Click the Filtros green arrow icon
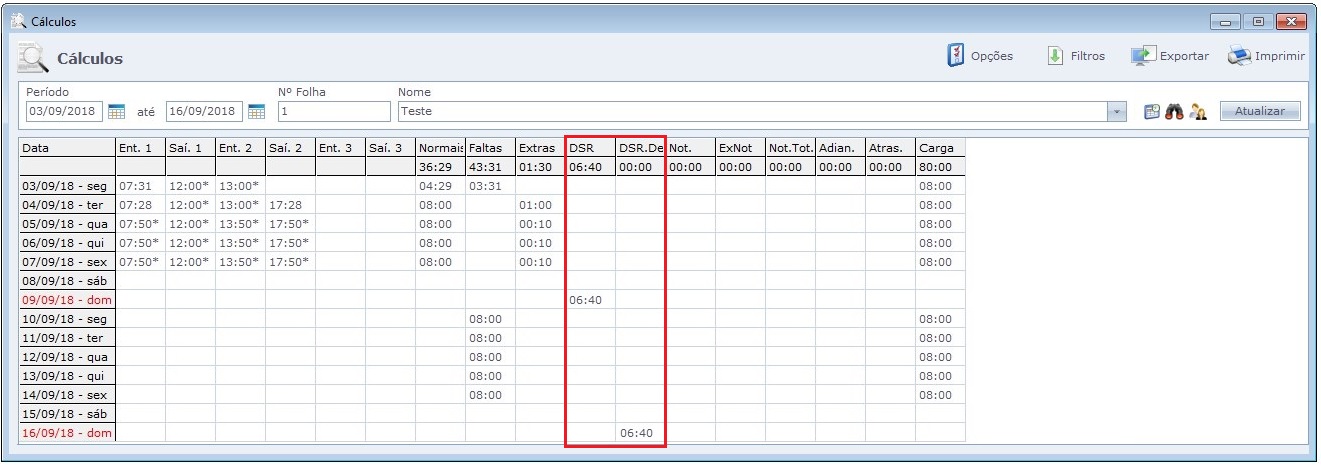Screen dimensions: 1321x466 (x=1055, y=56)
